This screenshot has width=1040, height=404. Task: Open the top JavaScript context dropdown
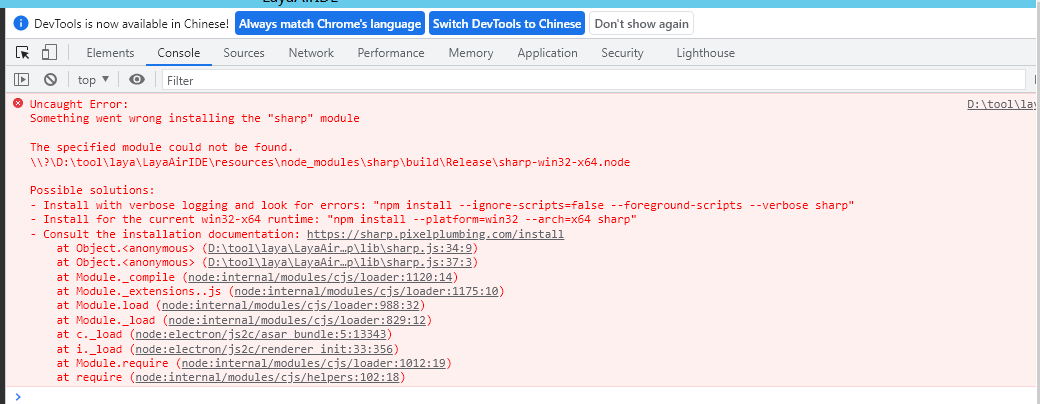click(93, 80)
